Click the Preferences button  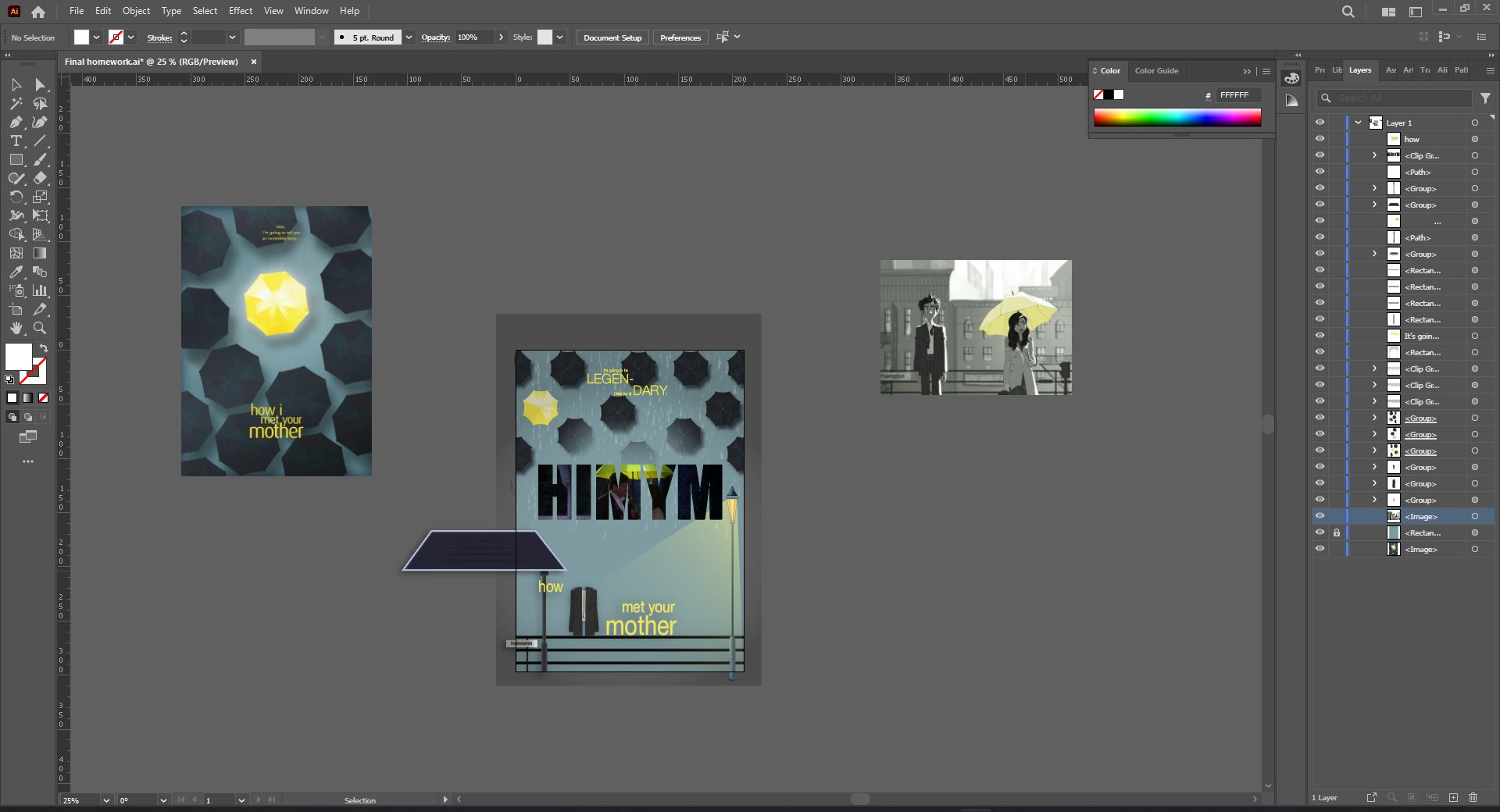point(680,37)
